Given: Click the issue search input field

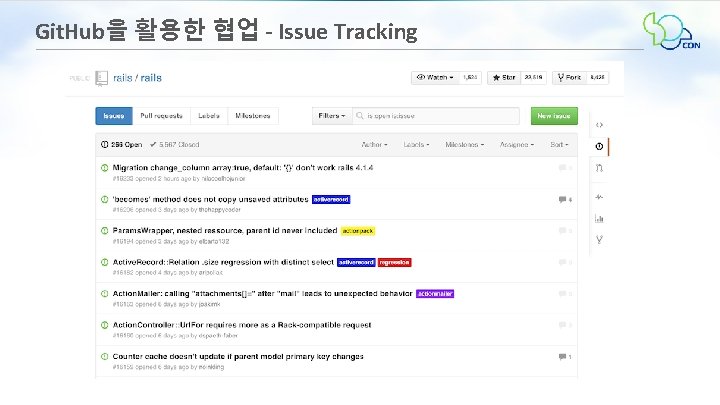Looking at the screenshot, I should (x=436, y=116).
